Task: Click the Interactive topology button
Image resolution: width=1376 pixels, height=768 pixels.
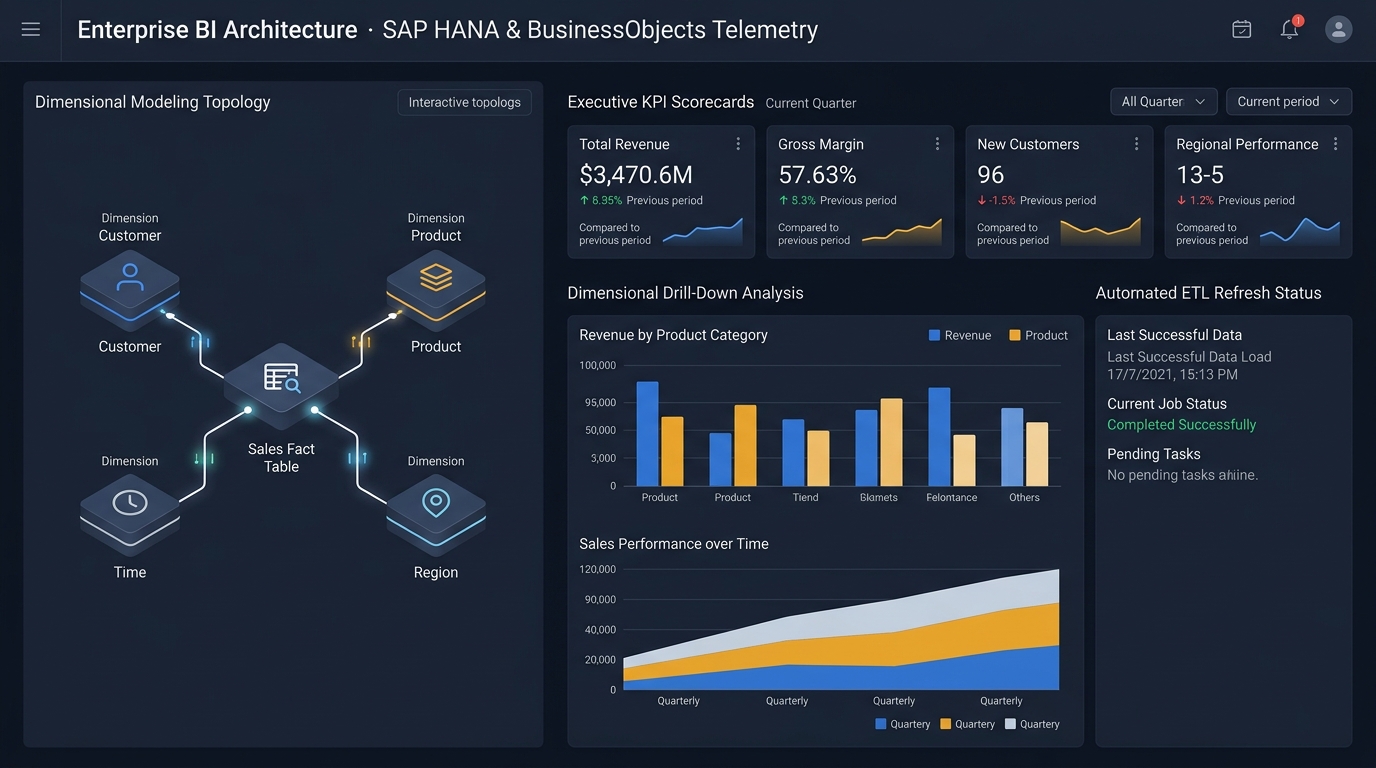Action: click(x=464, y=102)
